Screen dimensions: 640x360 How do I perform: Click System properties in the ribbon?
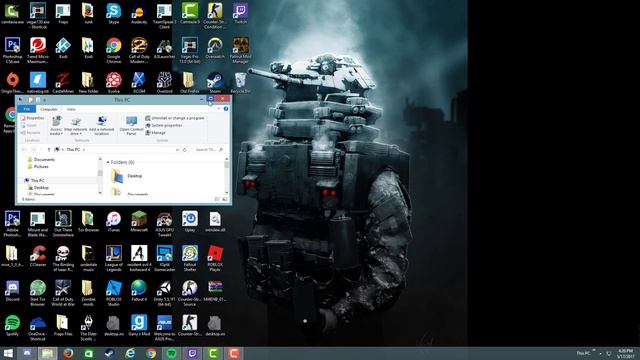coord(164,125)
